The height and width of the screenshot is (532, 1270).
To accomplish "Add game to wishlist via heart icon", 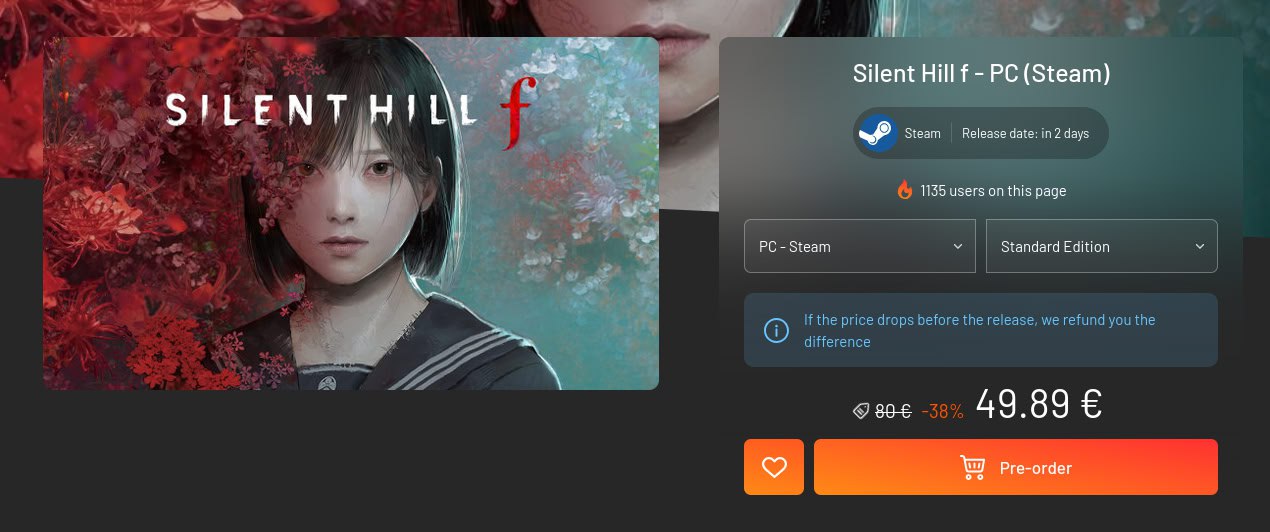I will click(774, 467).
